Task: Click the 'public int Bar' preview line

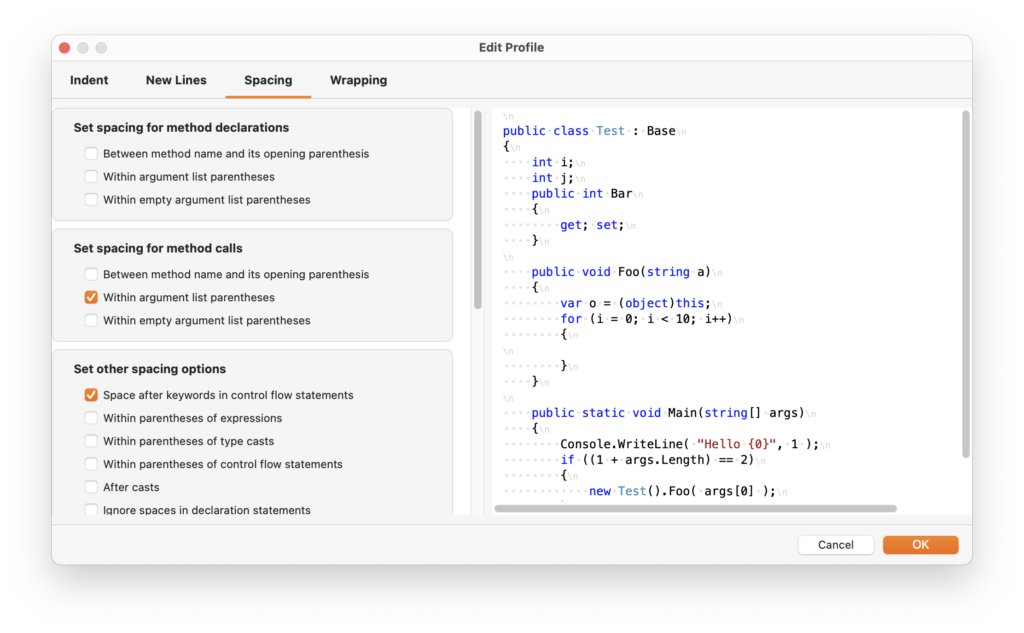Action: click(x=581, y=193)
